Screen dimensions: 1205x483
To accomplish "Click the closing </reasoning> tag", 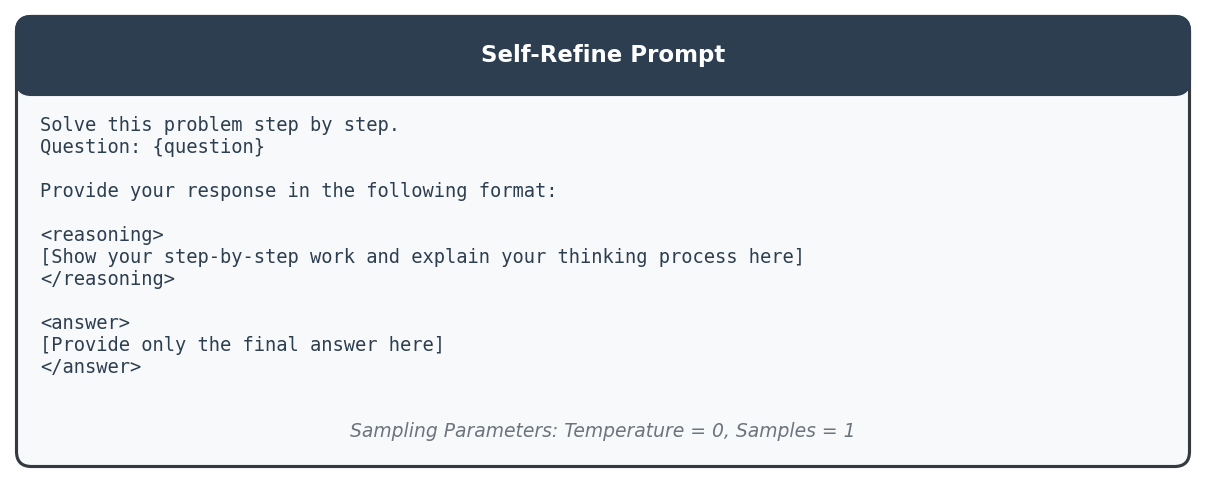I will point(107,279).
